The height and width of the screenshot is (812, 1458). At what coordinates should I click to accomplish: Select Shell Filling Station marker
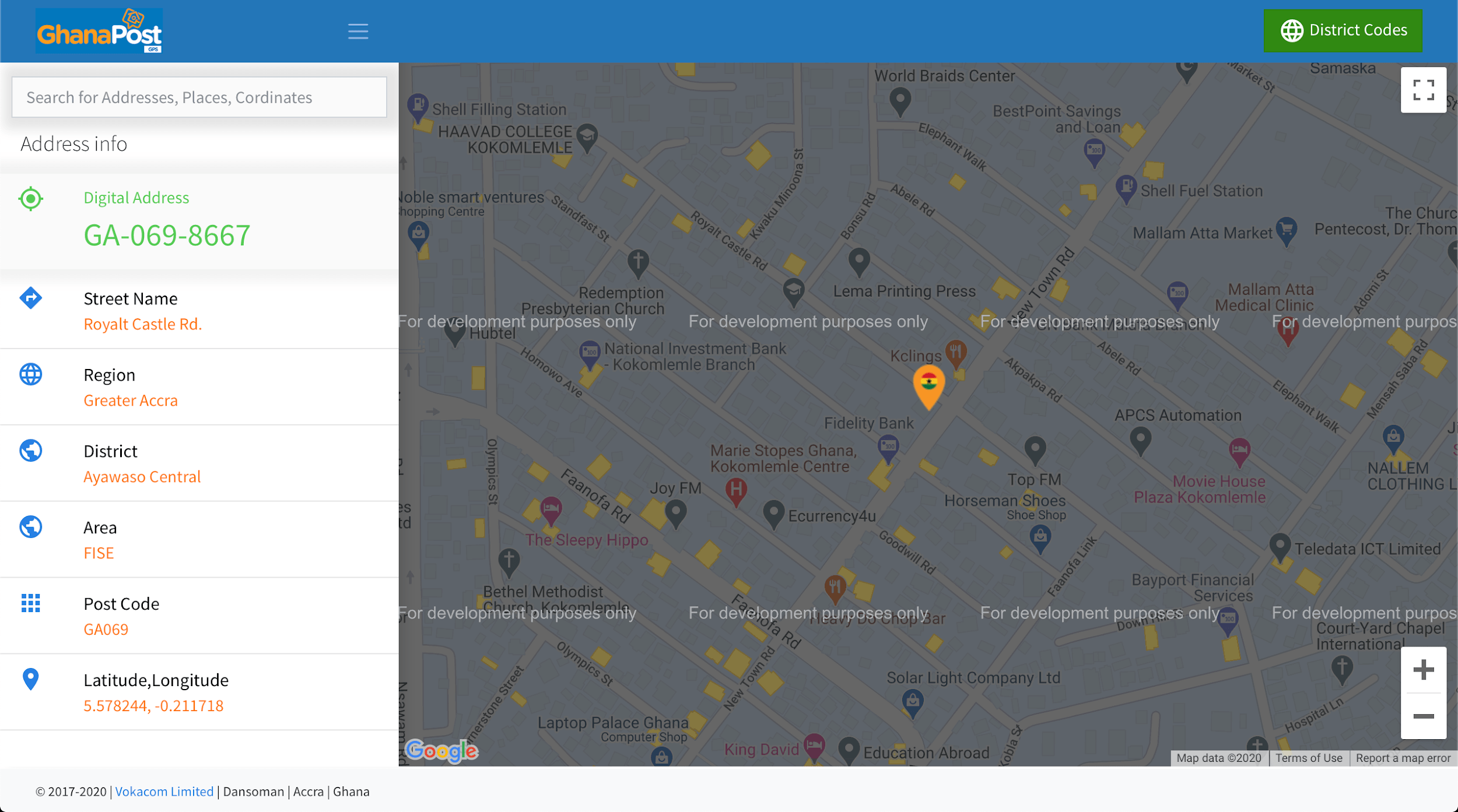[x=418, y=108]
